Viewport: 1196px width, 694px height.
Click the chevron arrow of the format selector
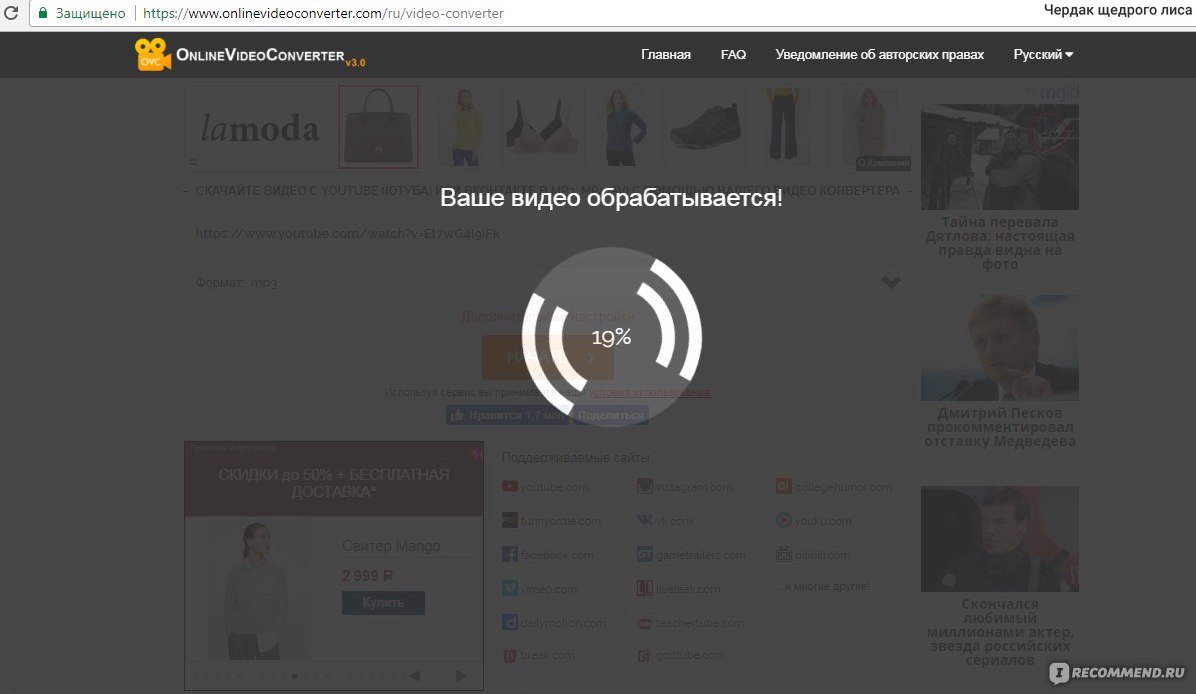[891, 282]
